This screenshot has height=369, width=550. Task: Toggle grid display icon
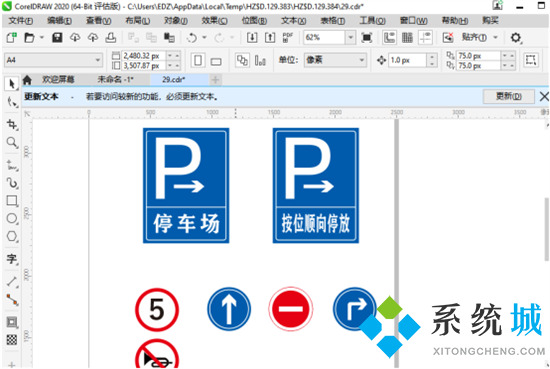(407, 37)
